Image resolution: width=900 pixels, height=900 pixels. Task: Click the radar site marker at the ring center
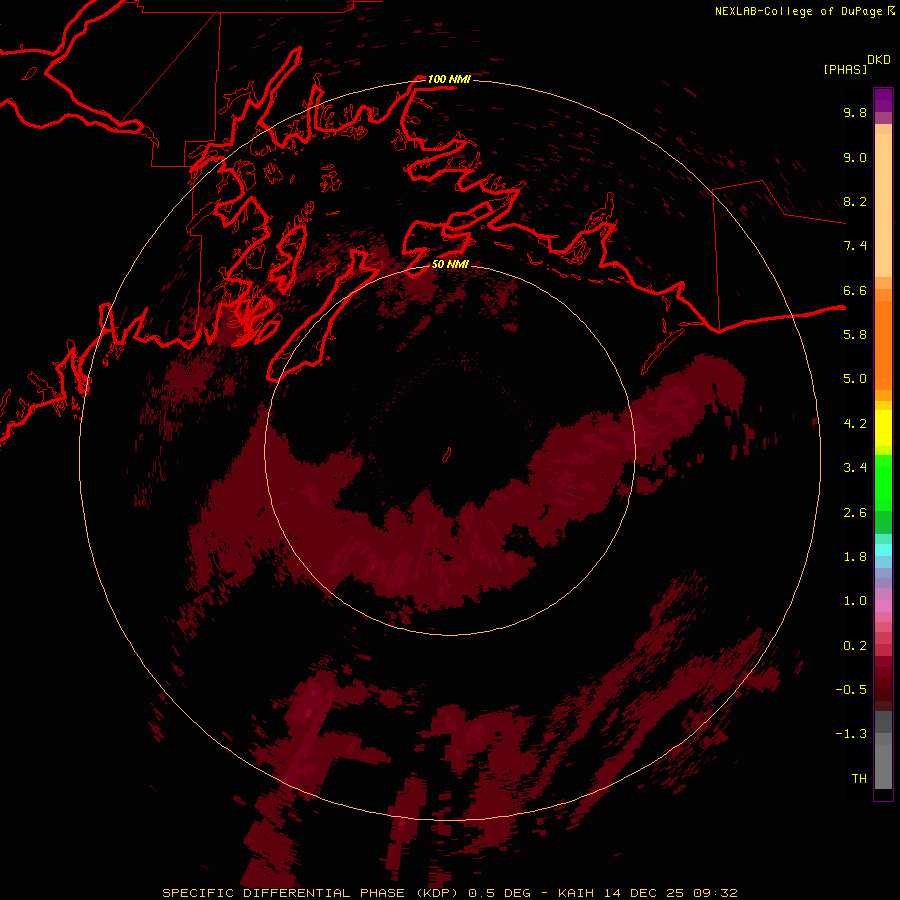447,455
